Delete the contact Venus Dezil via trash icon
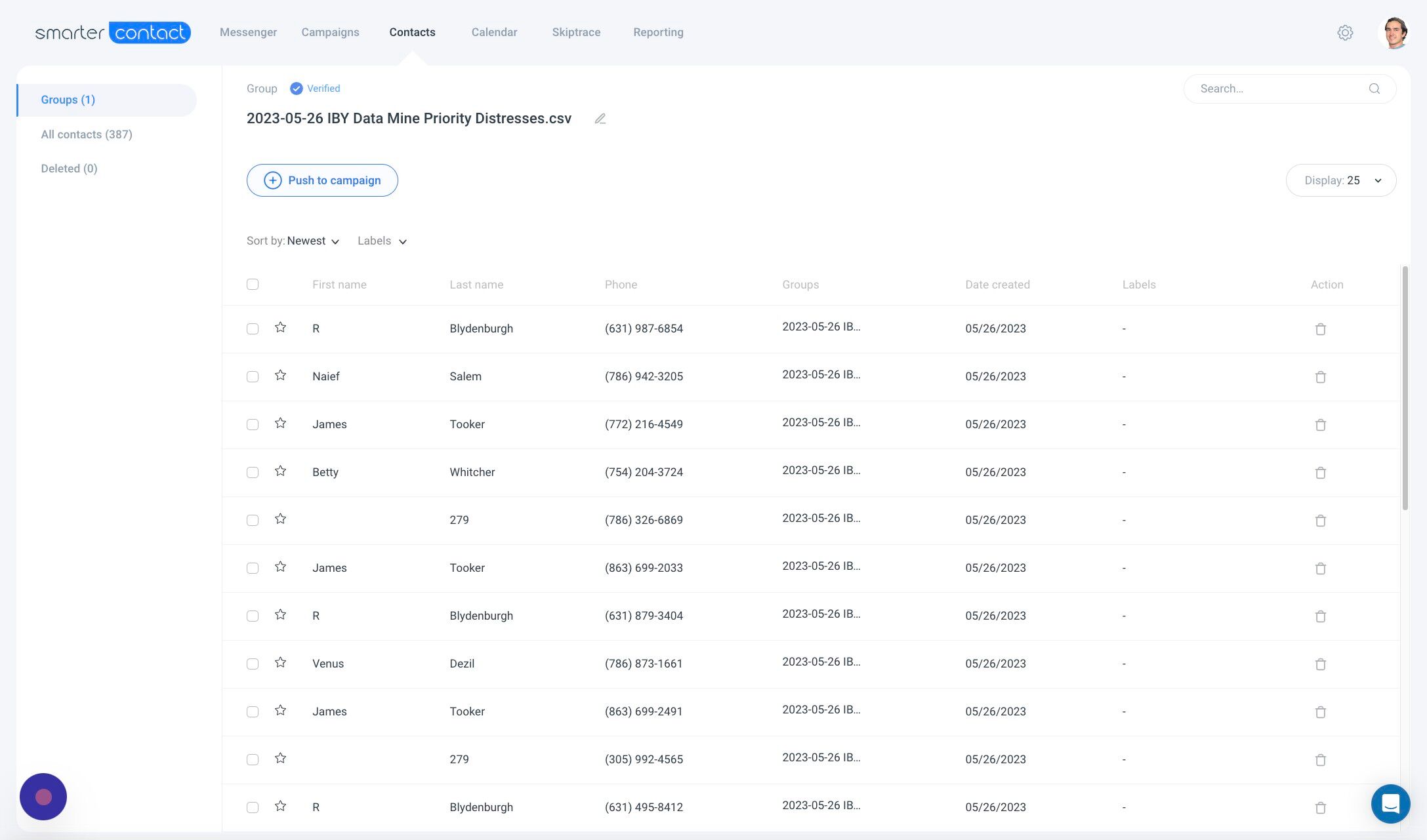The height and width of the screenshot is (840, 1427). [1321, 664]
